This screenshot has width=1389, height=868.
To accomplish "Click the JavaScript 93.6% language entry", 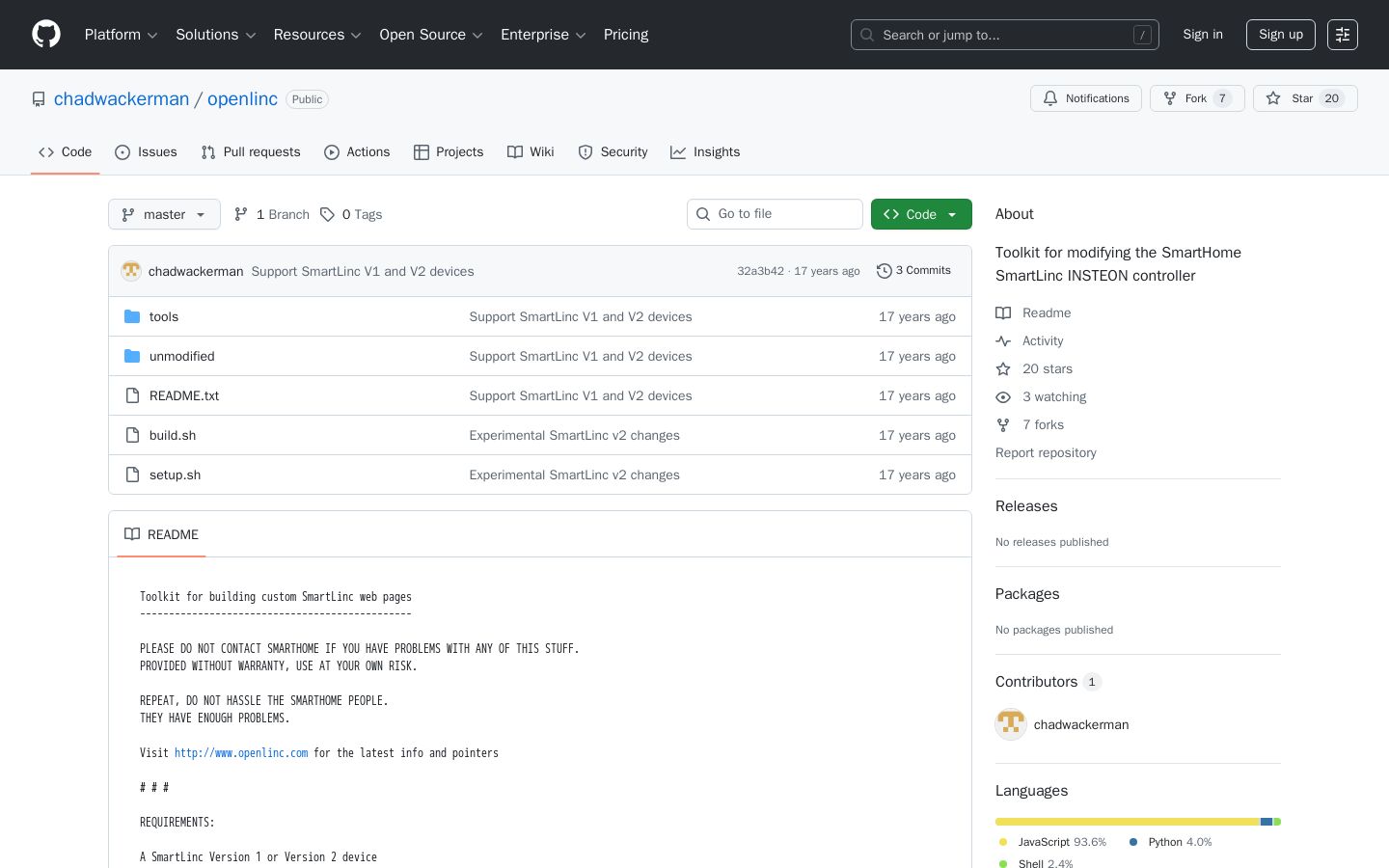I will click(1053, 842).
